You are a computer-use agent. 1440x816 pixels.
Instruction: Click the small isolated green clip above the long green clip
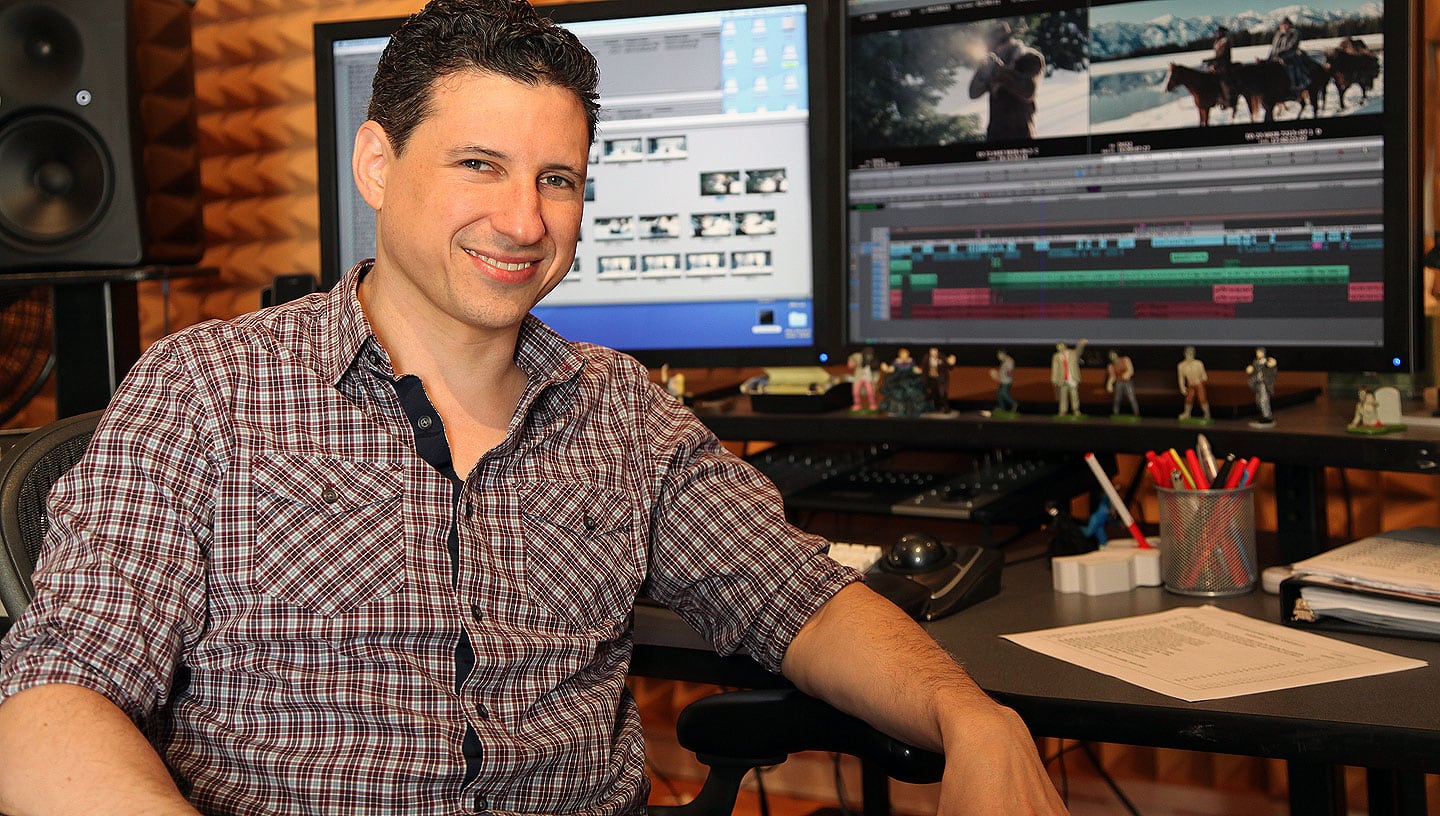click(x=1188, y=257)
